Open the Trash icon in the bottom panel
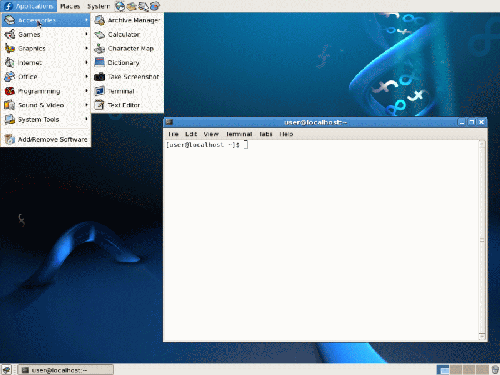 pos(495,370)
